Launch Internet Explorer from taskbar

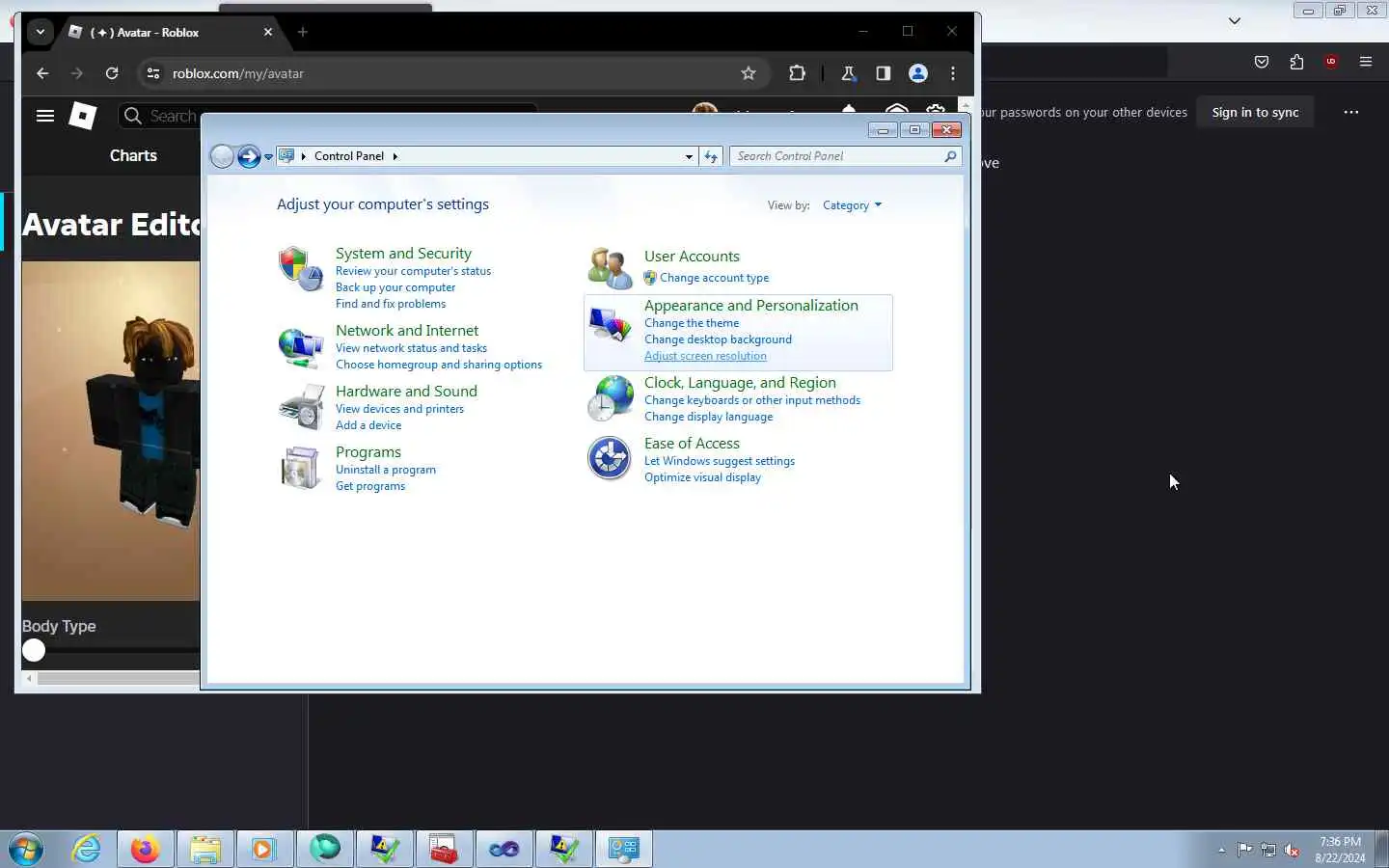(87, 850)
